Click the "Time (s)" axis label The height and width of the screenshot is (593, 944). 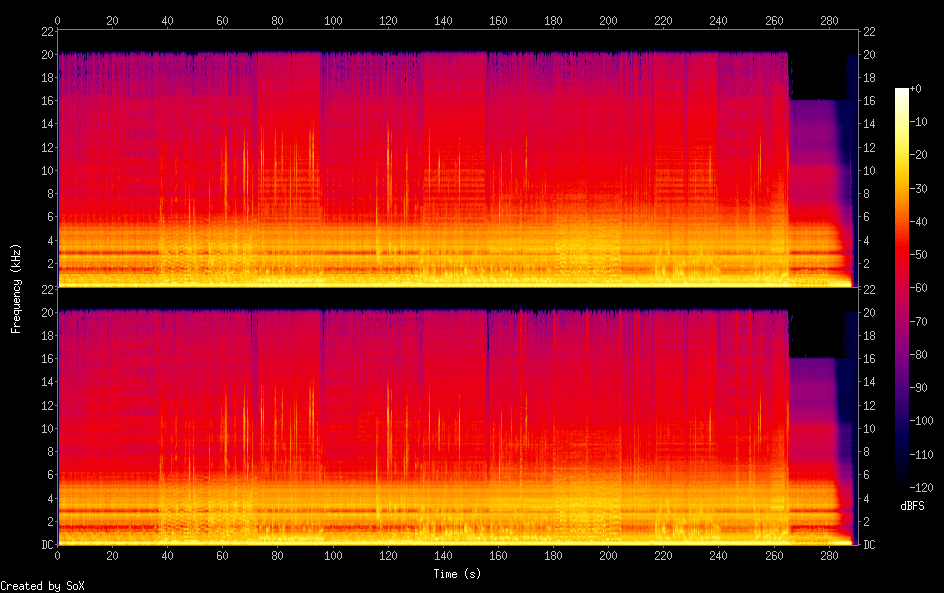tap(458, 574)
